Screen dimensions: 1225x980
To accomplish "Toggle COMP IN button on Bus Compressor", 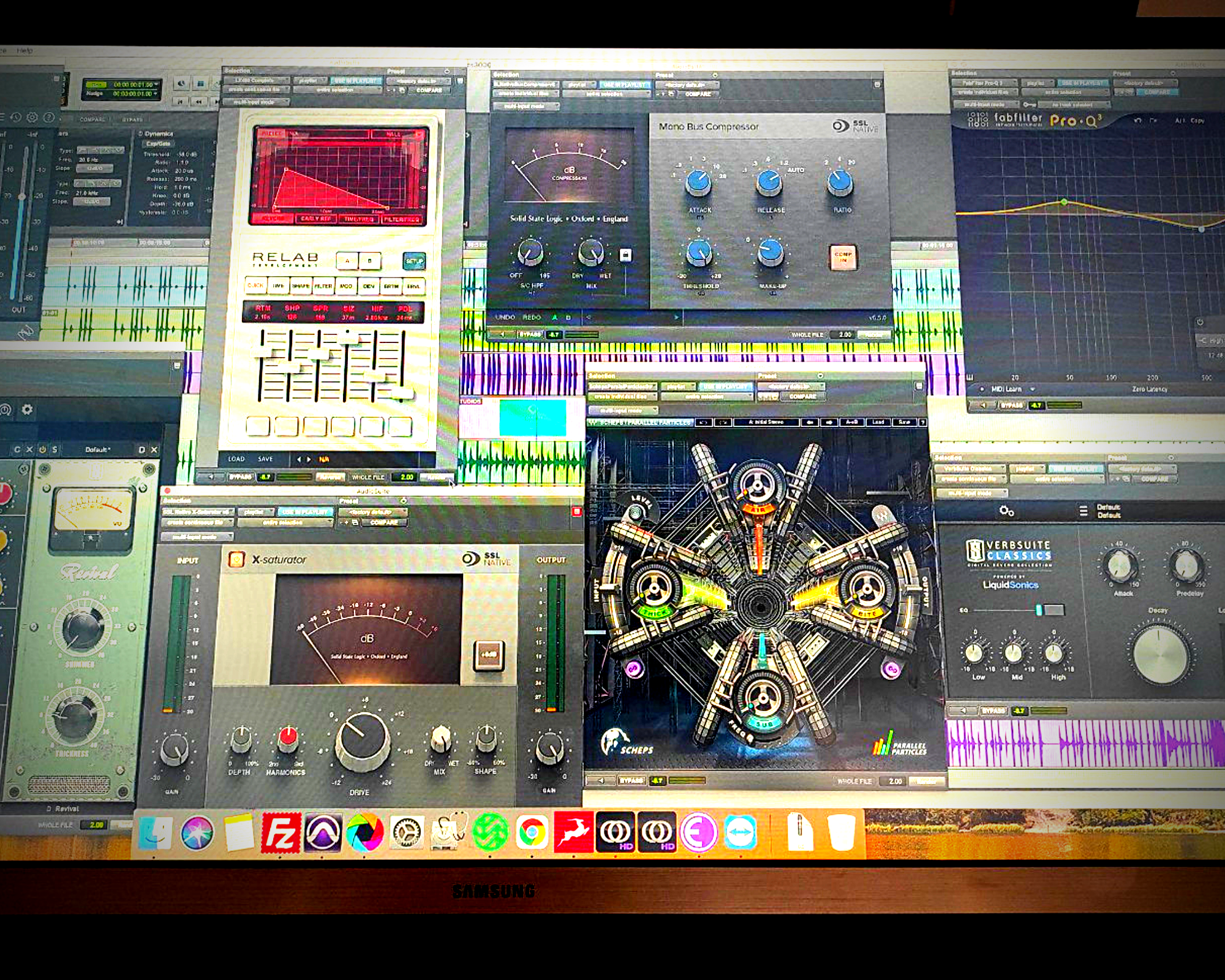I will pyautogui.click(x=843, y=257).
